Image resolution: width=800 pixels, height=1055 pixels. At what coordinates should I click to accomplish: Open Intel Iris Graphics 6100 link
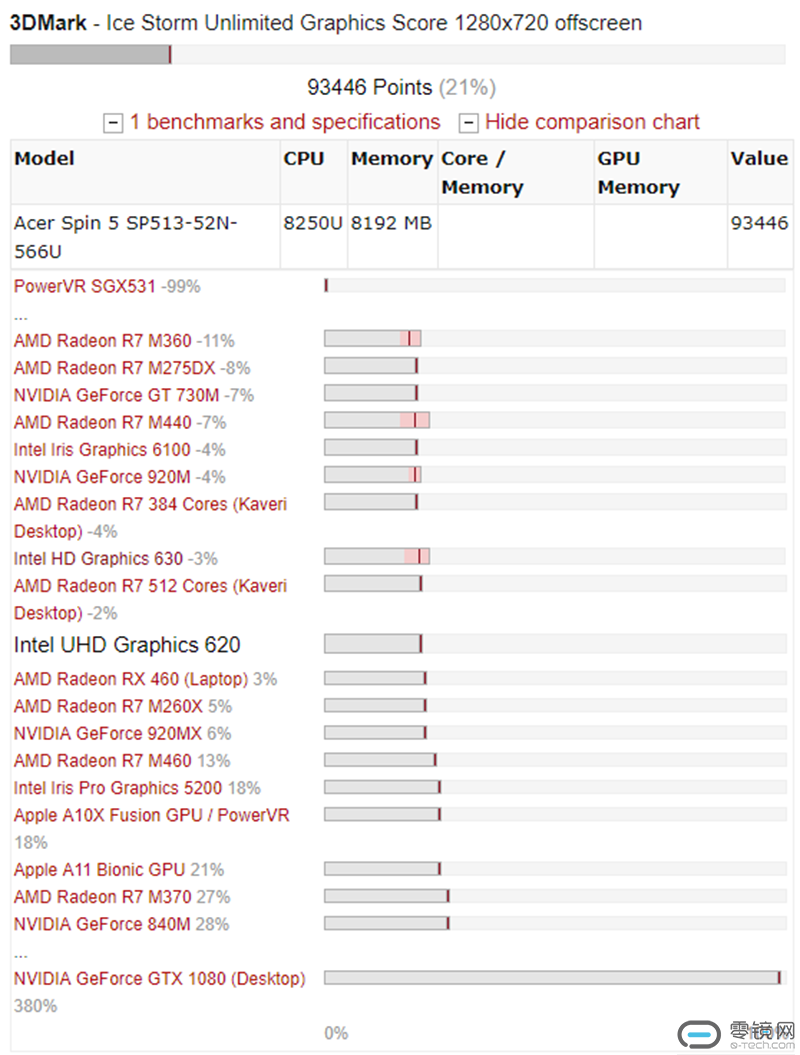102,449
